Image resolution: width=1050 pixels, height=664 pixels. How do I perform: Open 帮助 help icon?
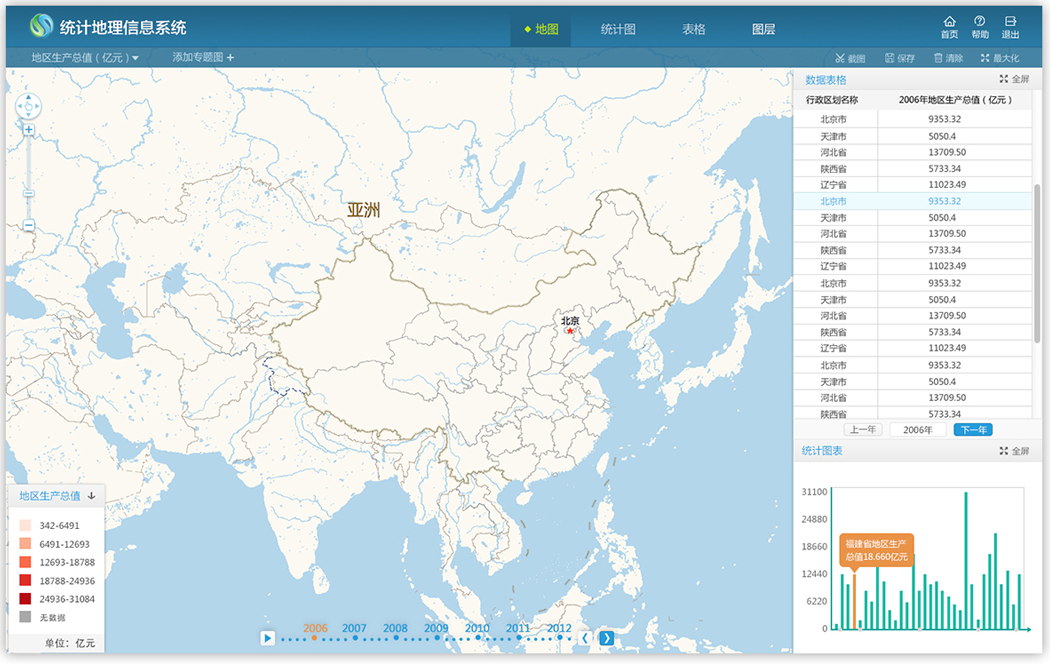tap(979, 22)
